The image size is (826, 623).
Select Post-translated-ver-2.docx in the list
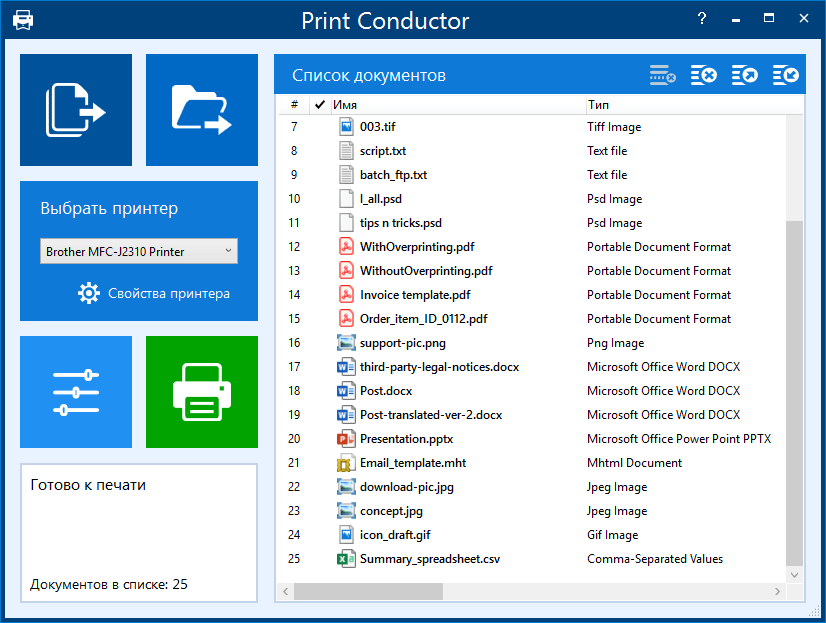(x=431, y=414)
